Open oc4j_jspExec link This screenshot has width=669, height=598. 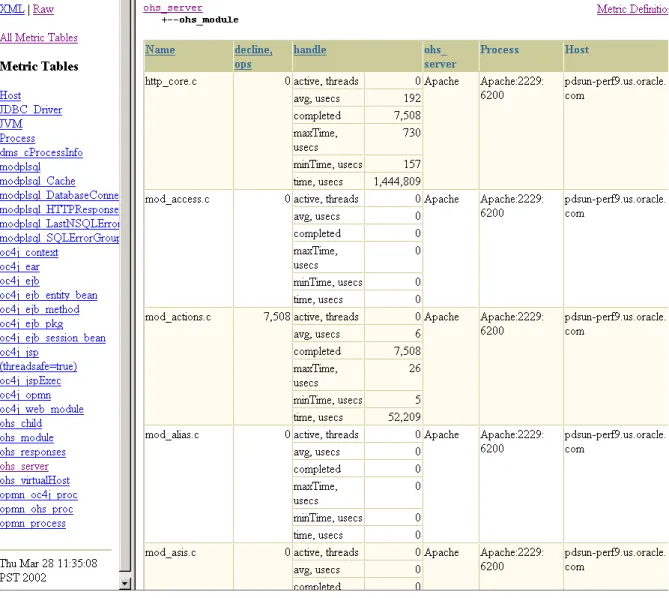(x=30, y=380)
